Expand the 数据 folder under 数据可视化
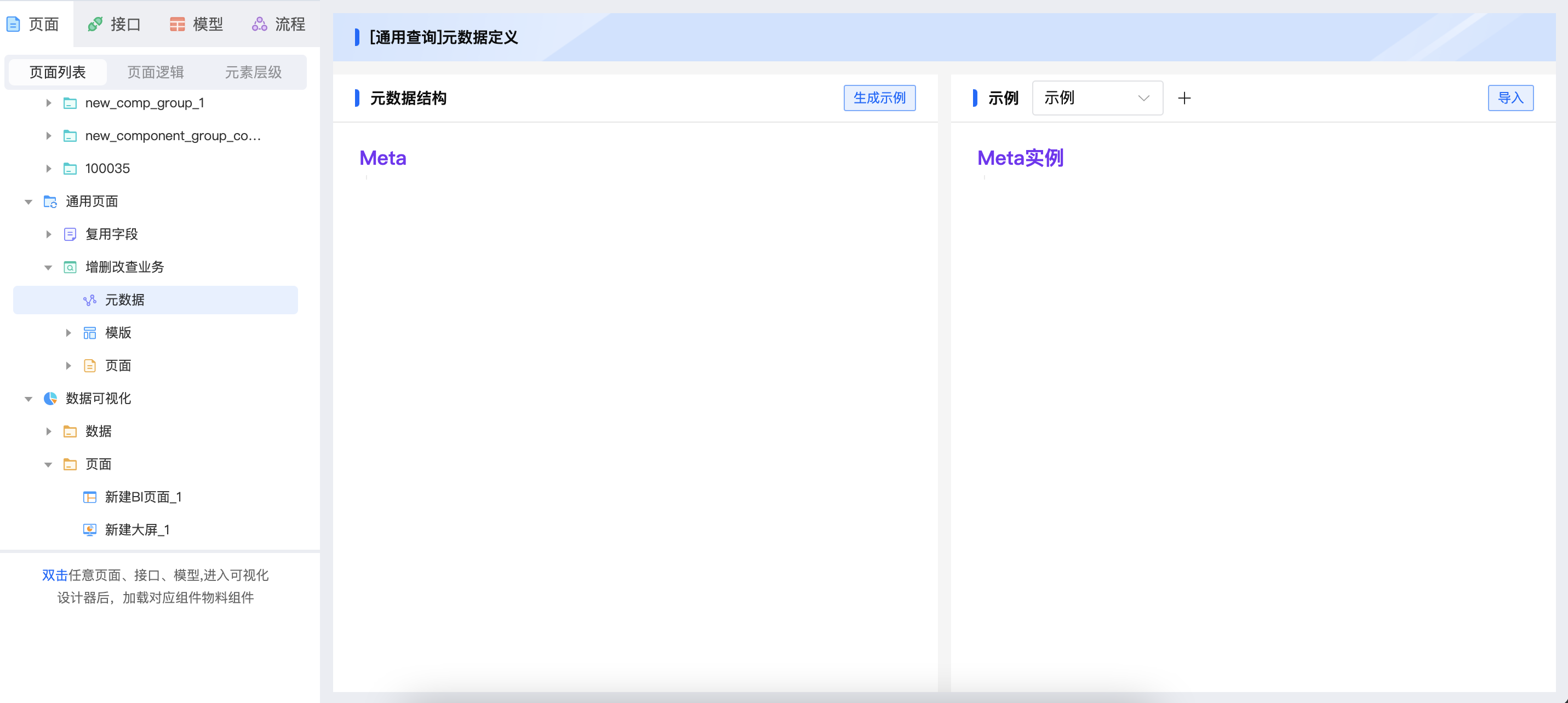 coord(49,432)
